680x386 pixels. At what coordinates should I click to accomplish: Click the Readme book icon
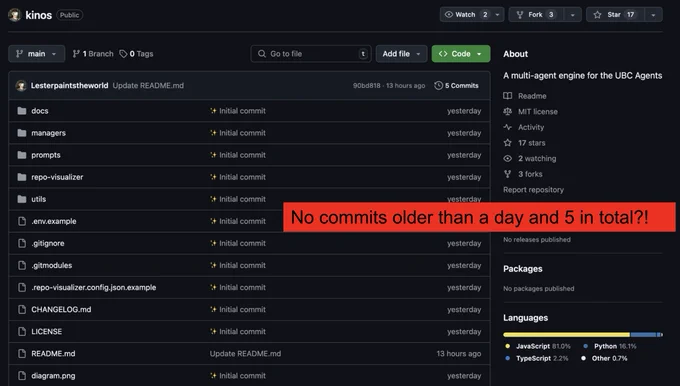pos(507,96)
